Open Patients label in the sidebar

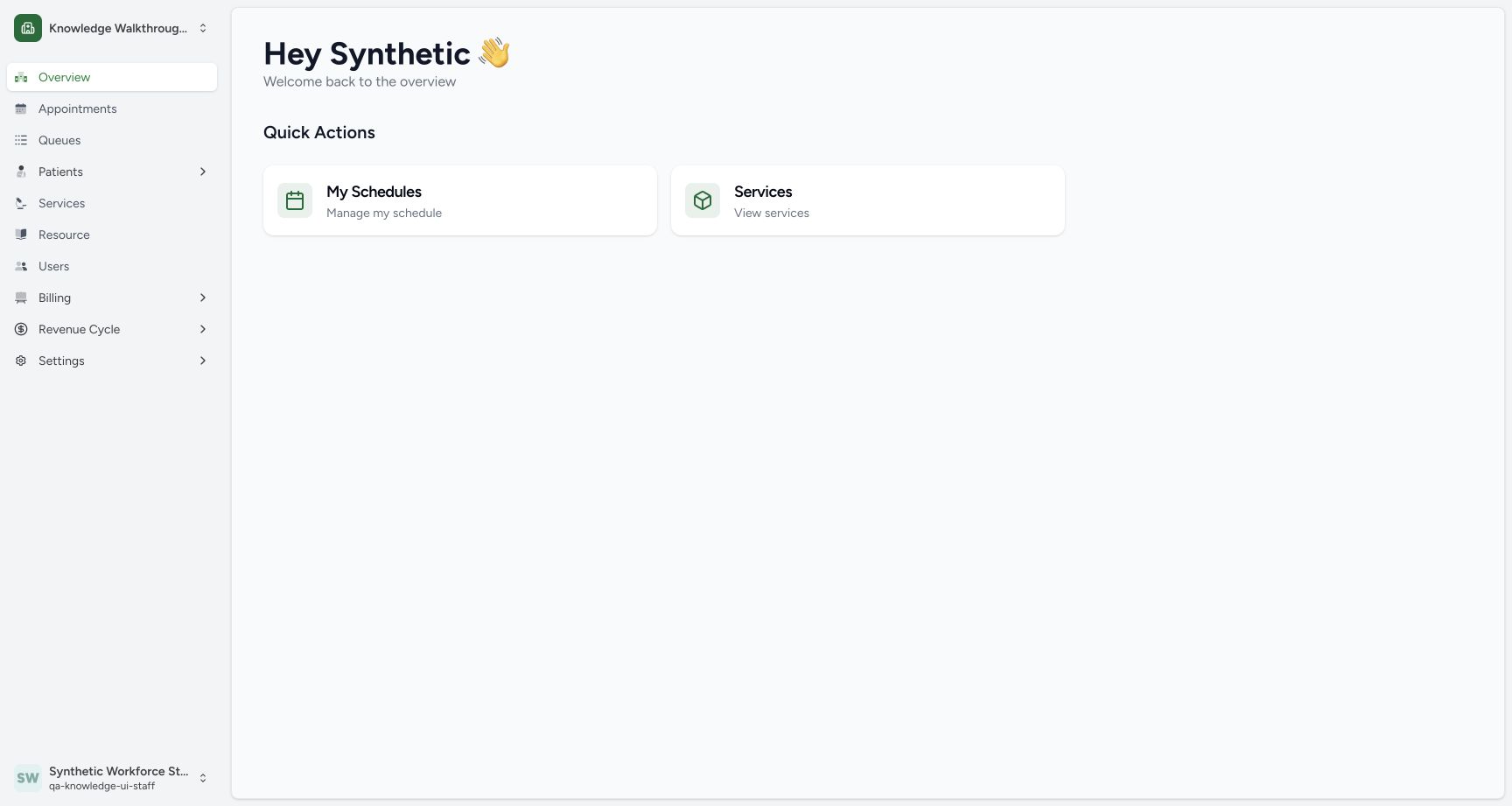pyautogui.click(x=60, y=172)
